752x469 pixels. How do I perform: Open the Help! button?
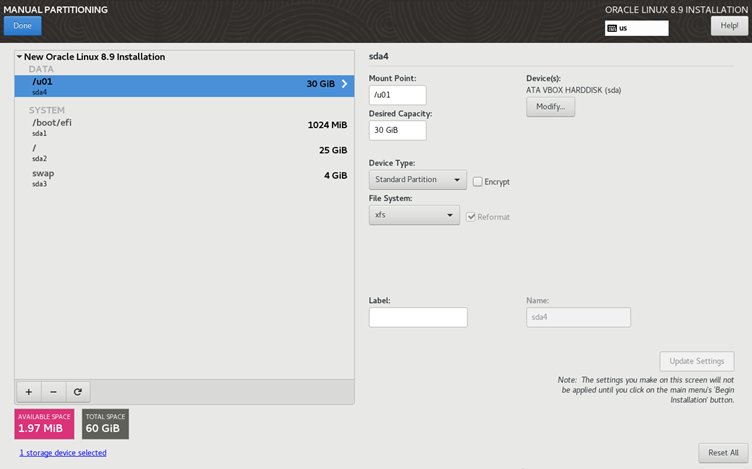pos(729,26)
